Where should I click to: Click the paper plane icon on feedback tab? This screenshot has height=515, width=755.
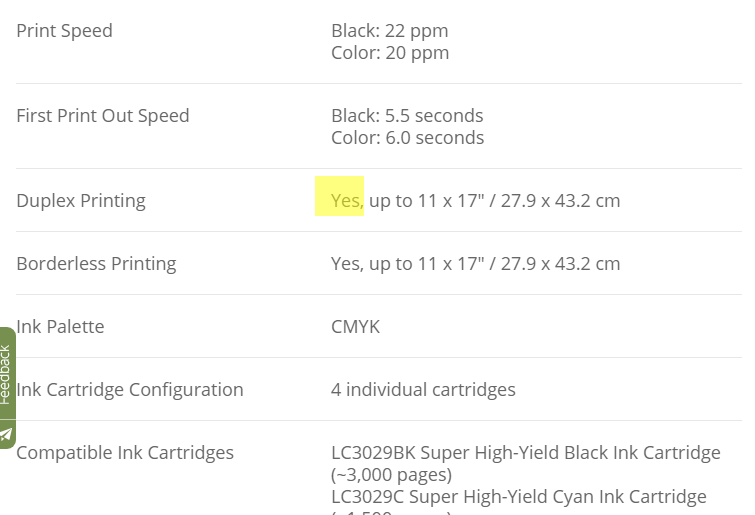[x=6, y=435]
